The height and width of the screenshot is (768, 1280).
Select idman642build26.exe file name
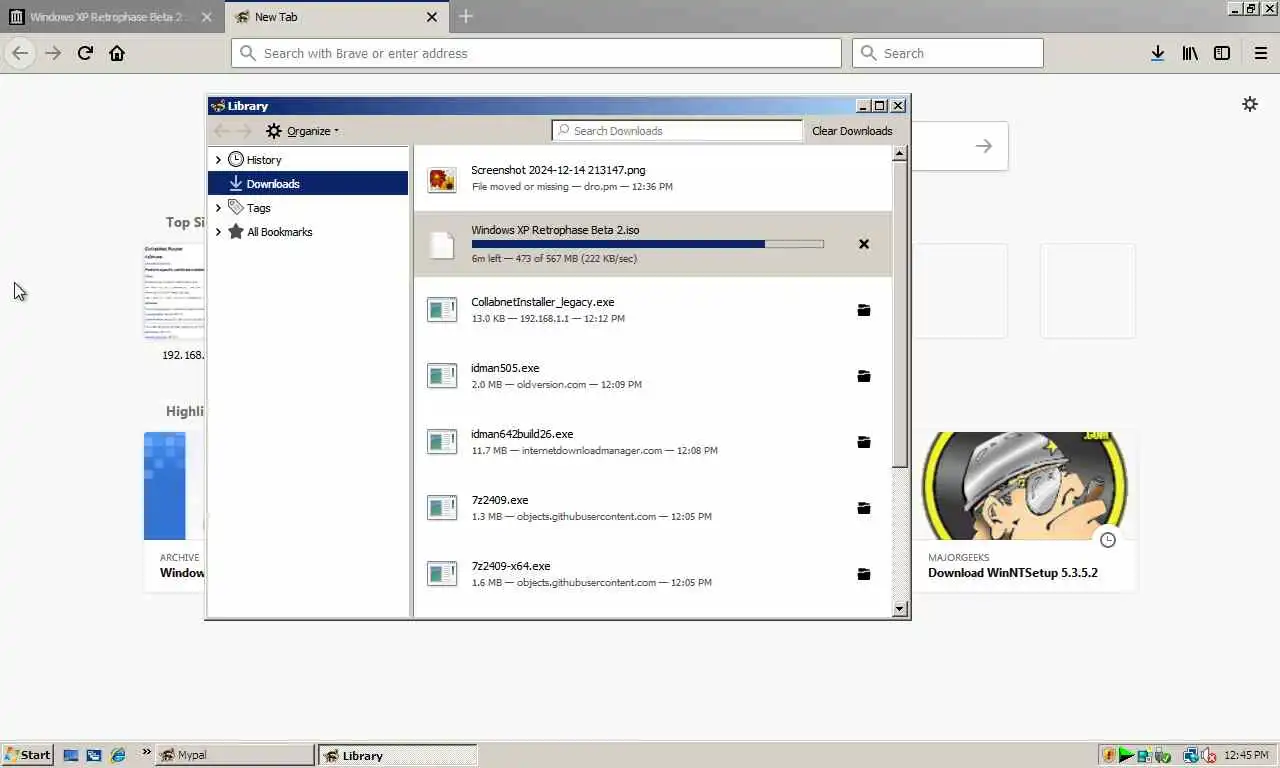[522, 434]
